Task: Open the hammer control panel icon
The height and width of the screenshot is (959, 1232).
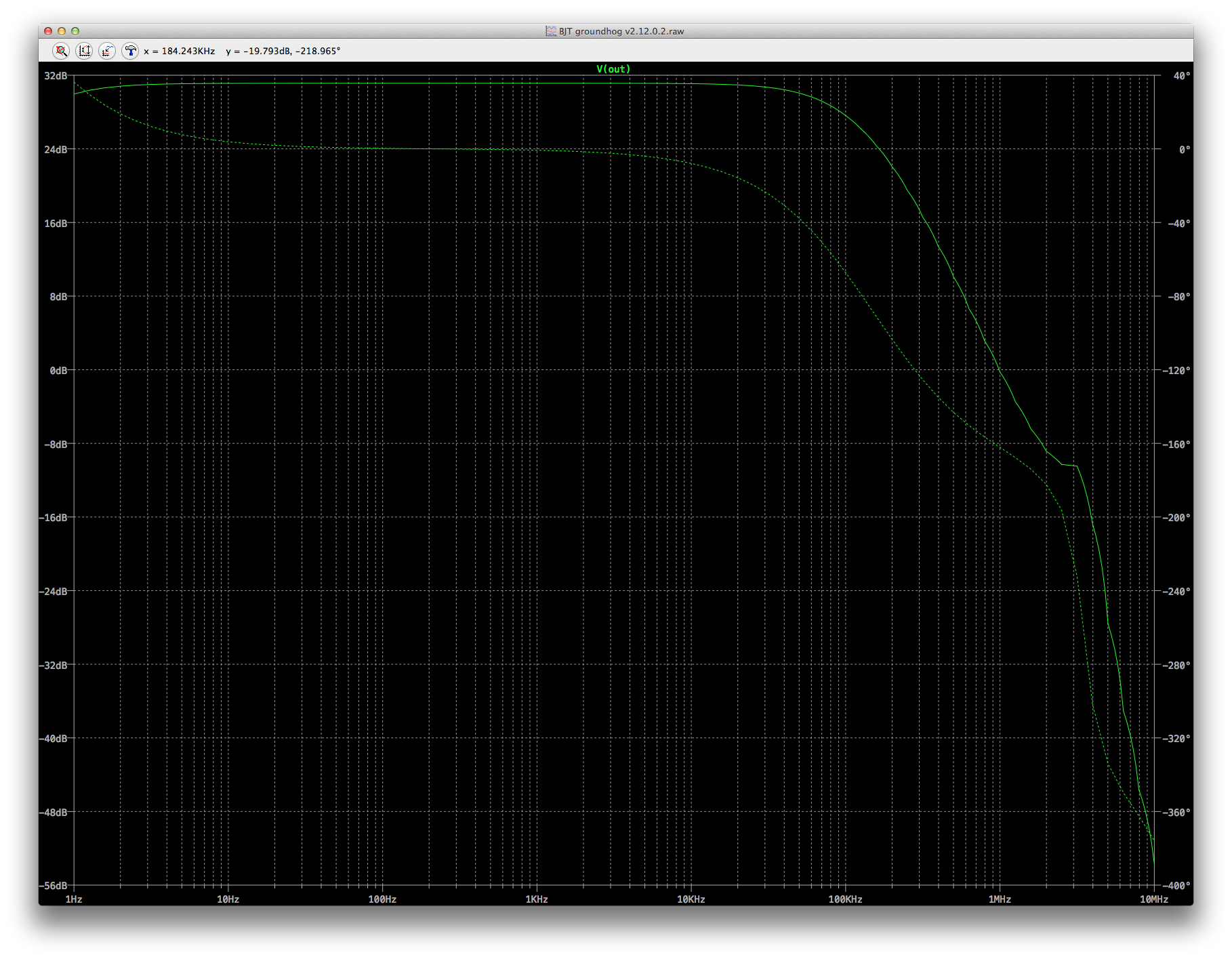Action: (x=130, y=51)
